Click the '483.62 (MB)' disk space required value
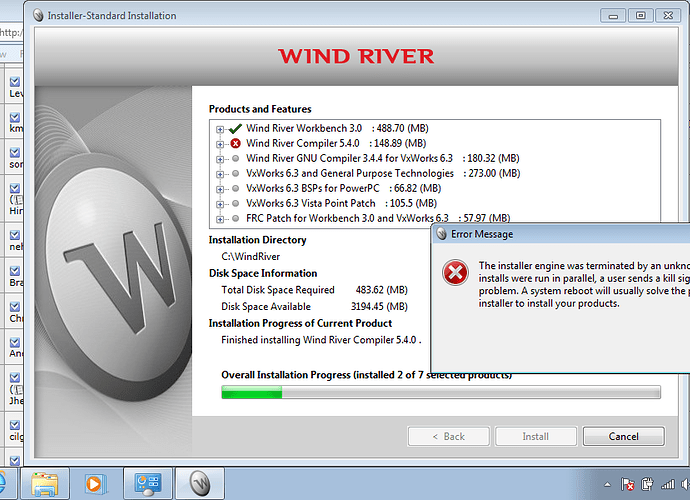 pos(382,290)
